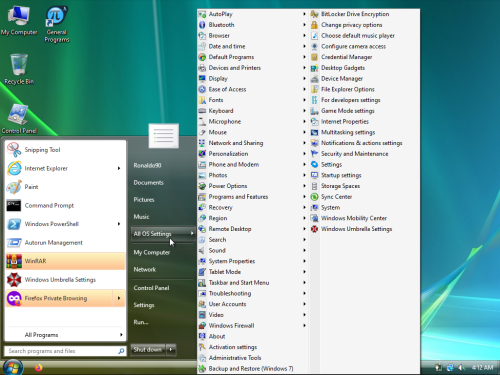
Task: Expand the Power Options submenu arrow
Action: click(304, 186)
